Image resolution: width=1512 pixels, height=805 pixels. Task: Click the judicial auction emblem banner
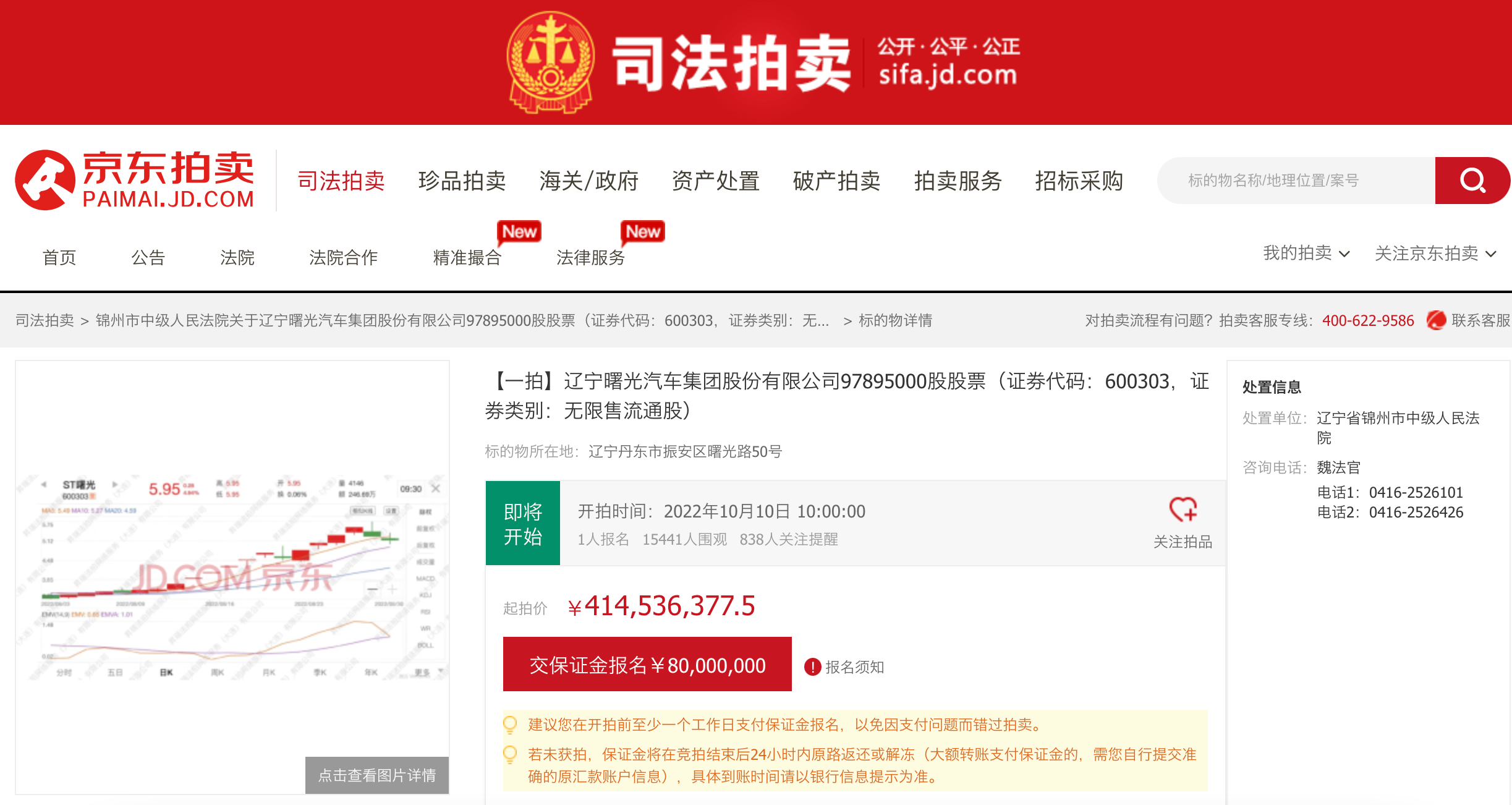550,62
